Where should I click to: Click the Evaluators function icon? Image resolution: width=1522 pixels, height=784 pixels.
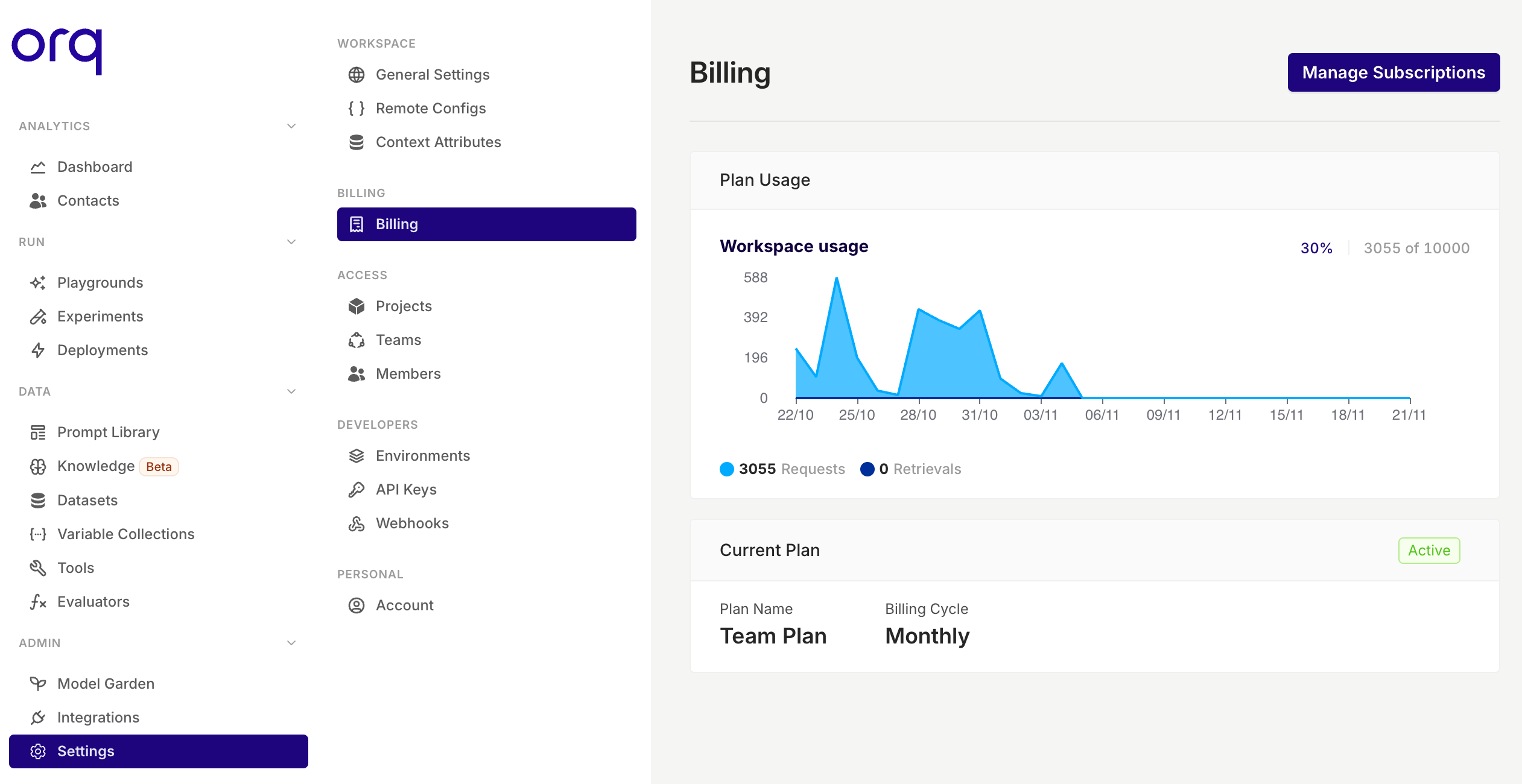pos(38,602)
